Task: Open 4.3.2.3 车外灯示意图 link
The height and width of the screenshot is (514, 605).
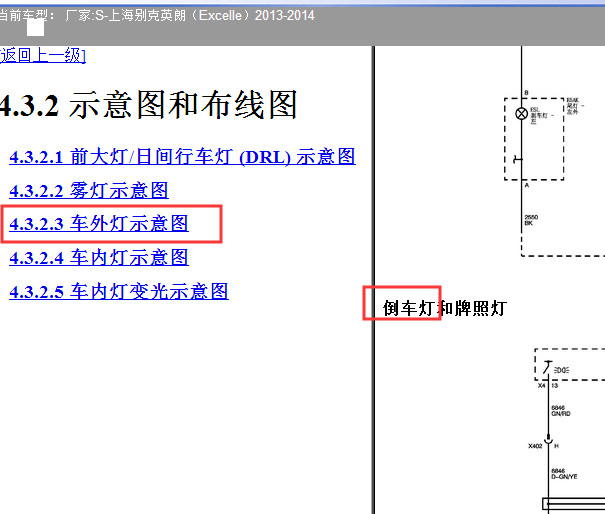Action: click(x=99, y=224)
